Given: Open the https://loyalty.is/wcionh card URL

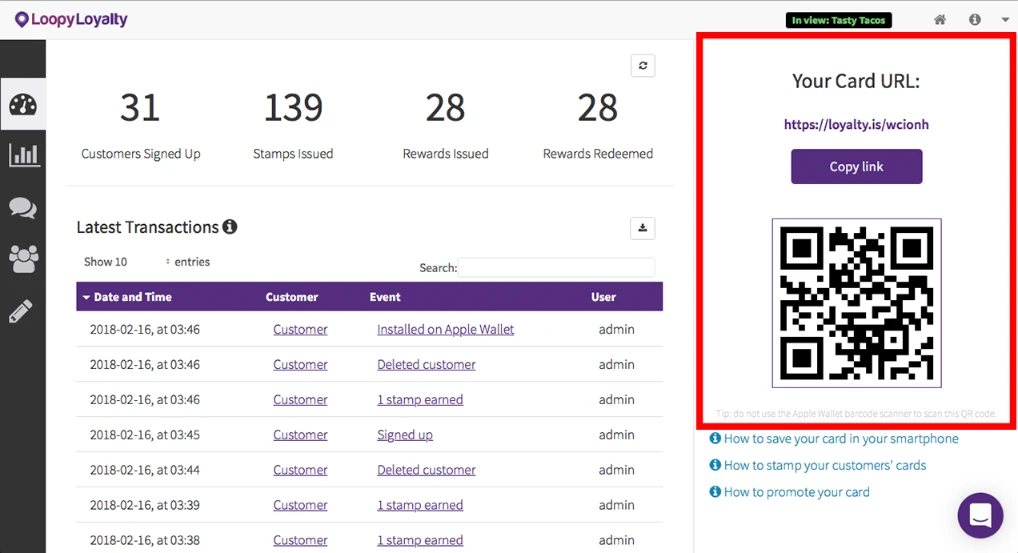Looking at the screenshot, I should [x=856, y=125].
